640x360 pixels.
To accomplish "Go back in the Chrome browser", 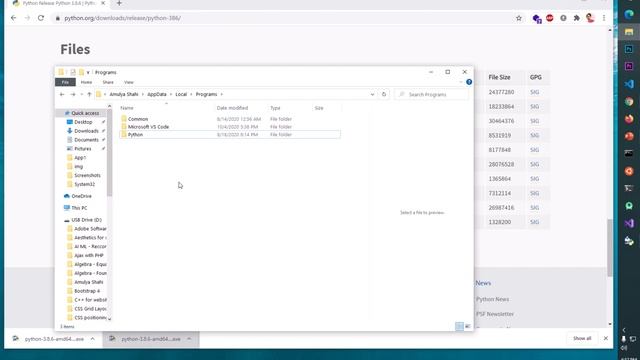I will pos(13,18).
